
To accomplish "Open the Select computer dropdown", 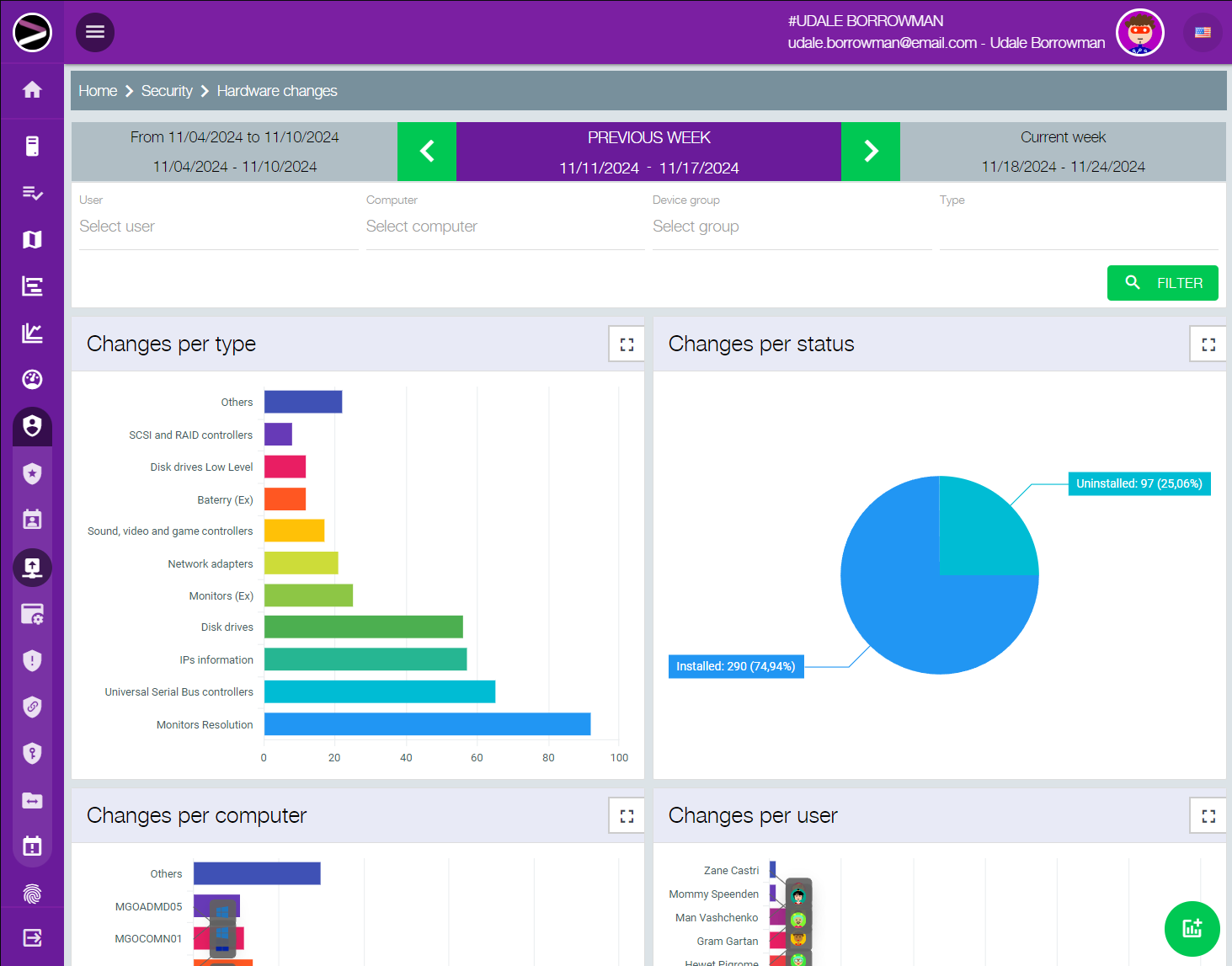I will pyautogui.click(x=504, y=227).
